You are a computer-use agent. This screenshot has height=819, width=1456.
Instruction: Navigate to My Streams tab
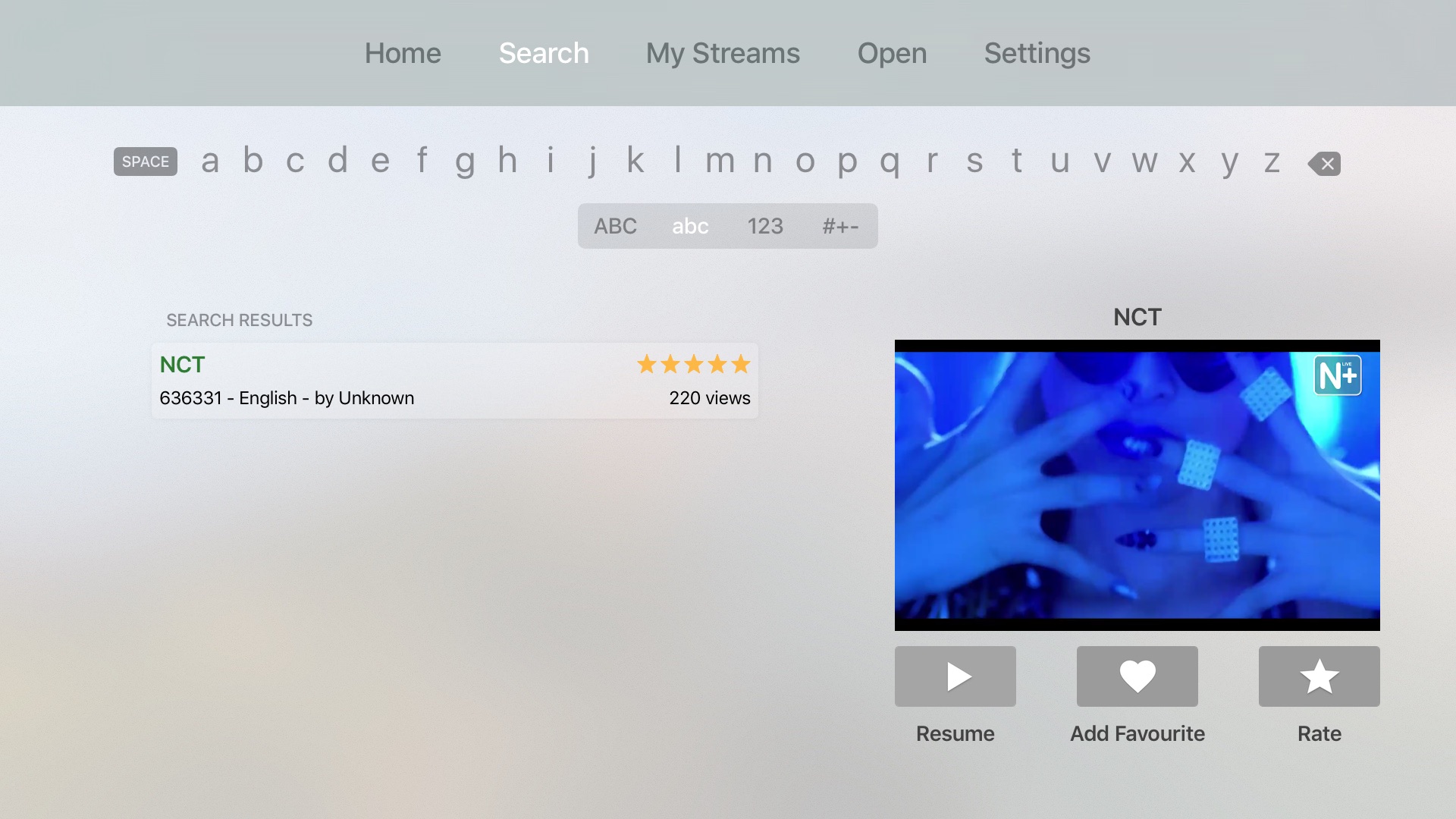click(723, 52)
